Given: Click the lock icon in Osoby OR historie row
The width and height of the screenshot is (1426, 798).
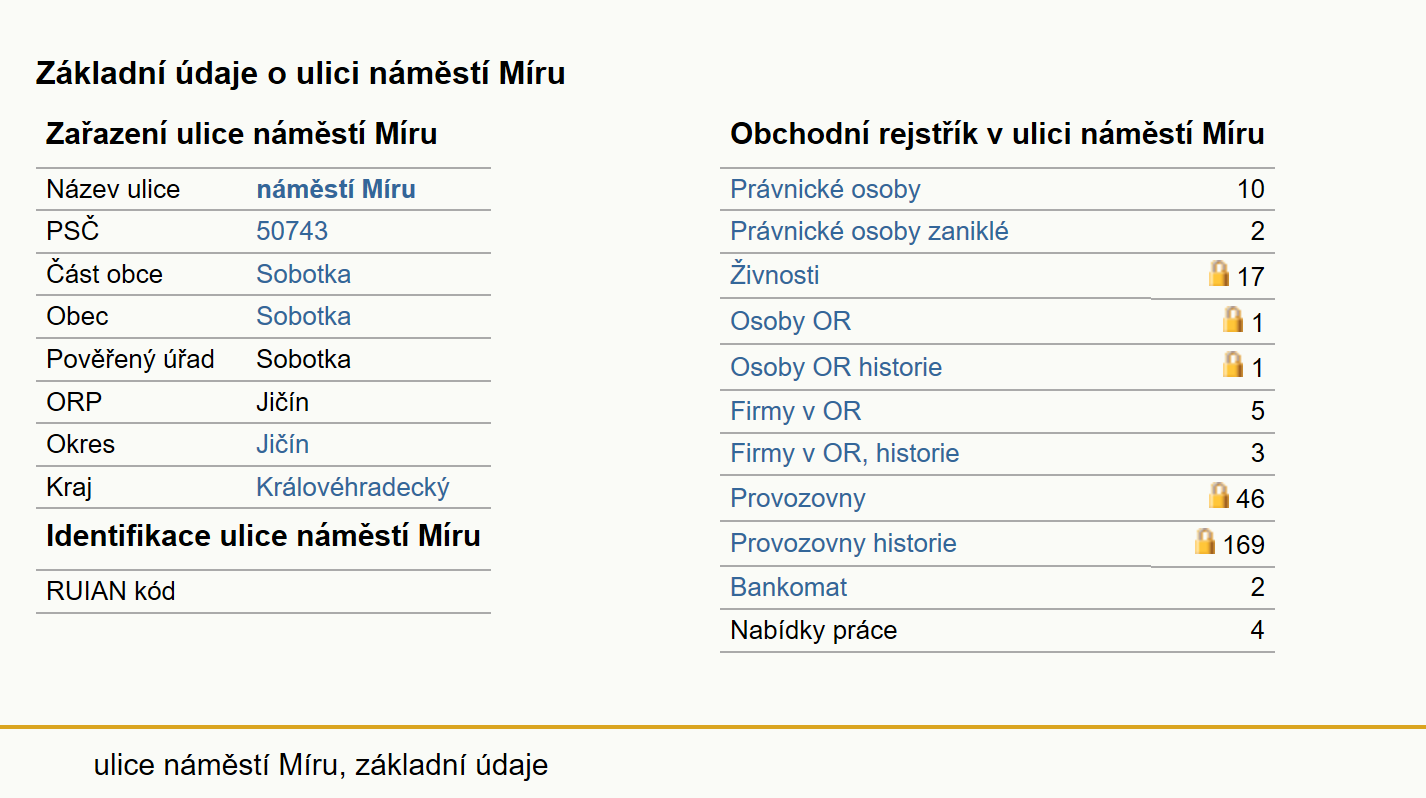Looking at the screenshot, I should tap(1233, 364).
